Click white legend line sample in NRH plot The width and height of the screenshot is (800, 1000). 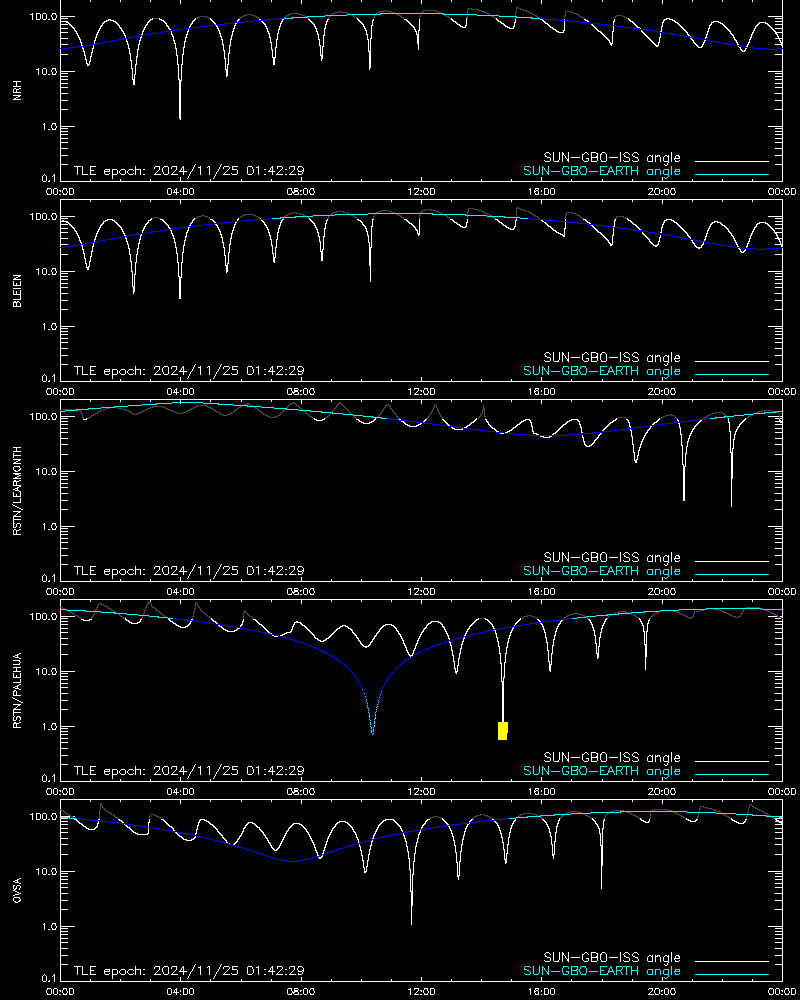pyautogui.click(x=732, y=161)
